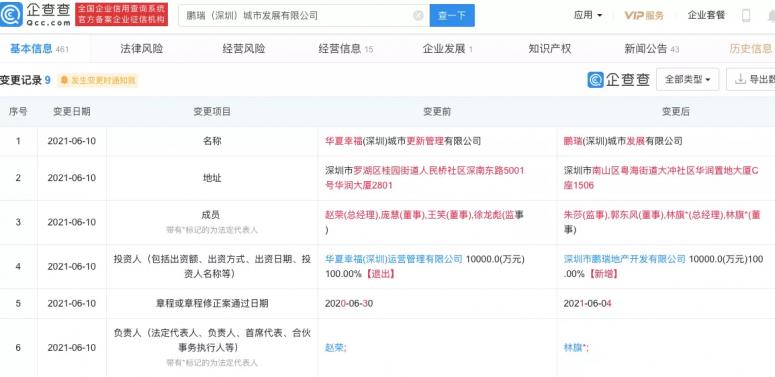Open the 知识产权 tab
Screen dimensions: 775x377
[550, 49]
